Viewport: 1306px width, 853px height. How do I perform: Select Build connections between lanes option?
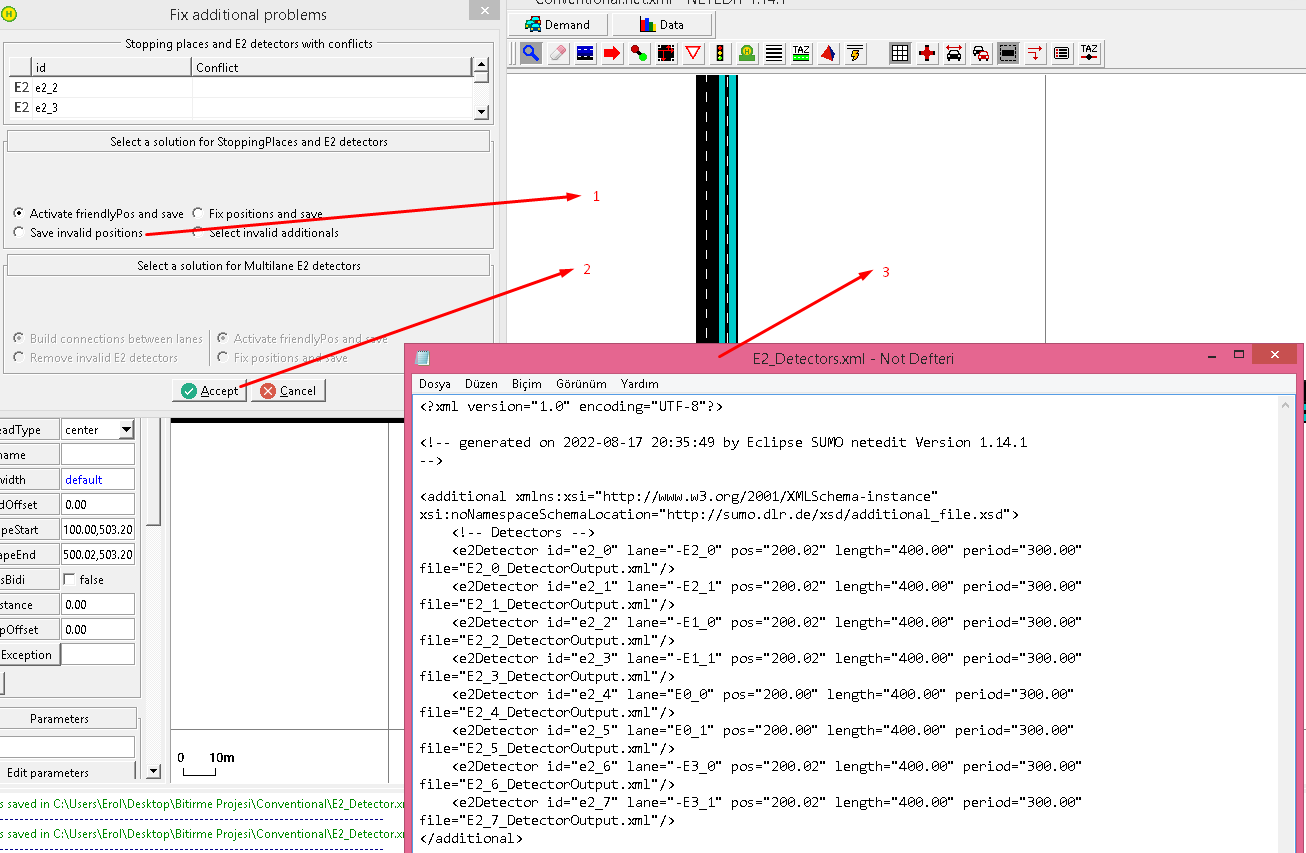click(x=107, y=339)
